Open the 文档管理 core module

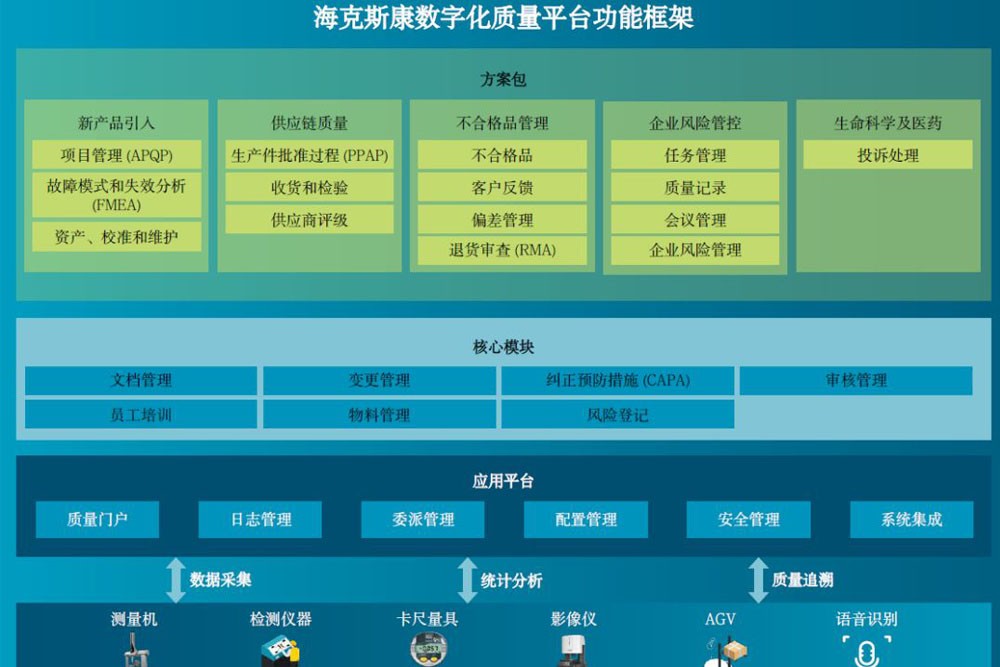click(x=141, y=380)
